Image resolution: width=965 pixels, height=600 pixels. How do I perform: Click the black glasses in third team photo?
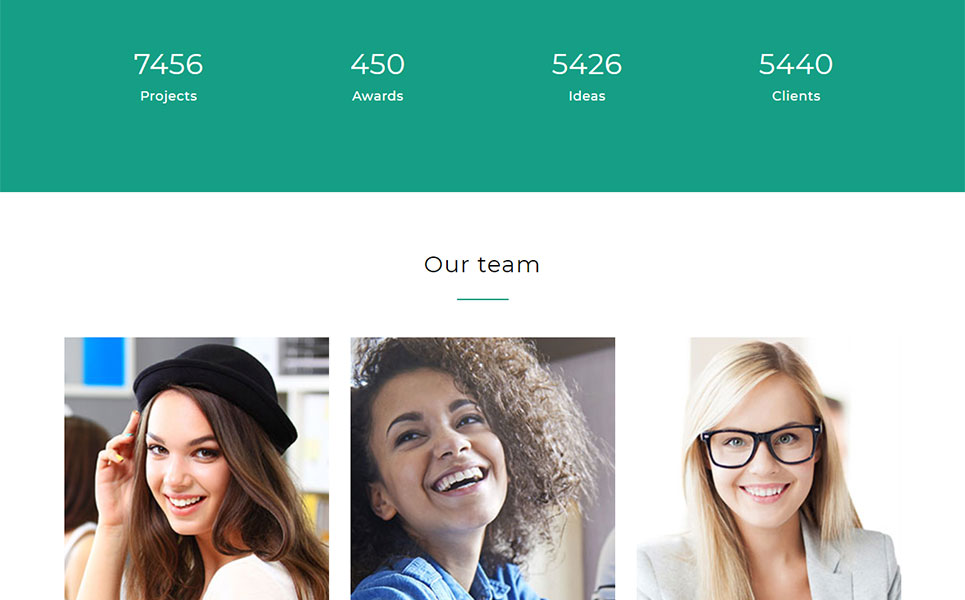[x=761, y=443]
